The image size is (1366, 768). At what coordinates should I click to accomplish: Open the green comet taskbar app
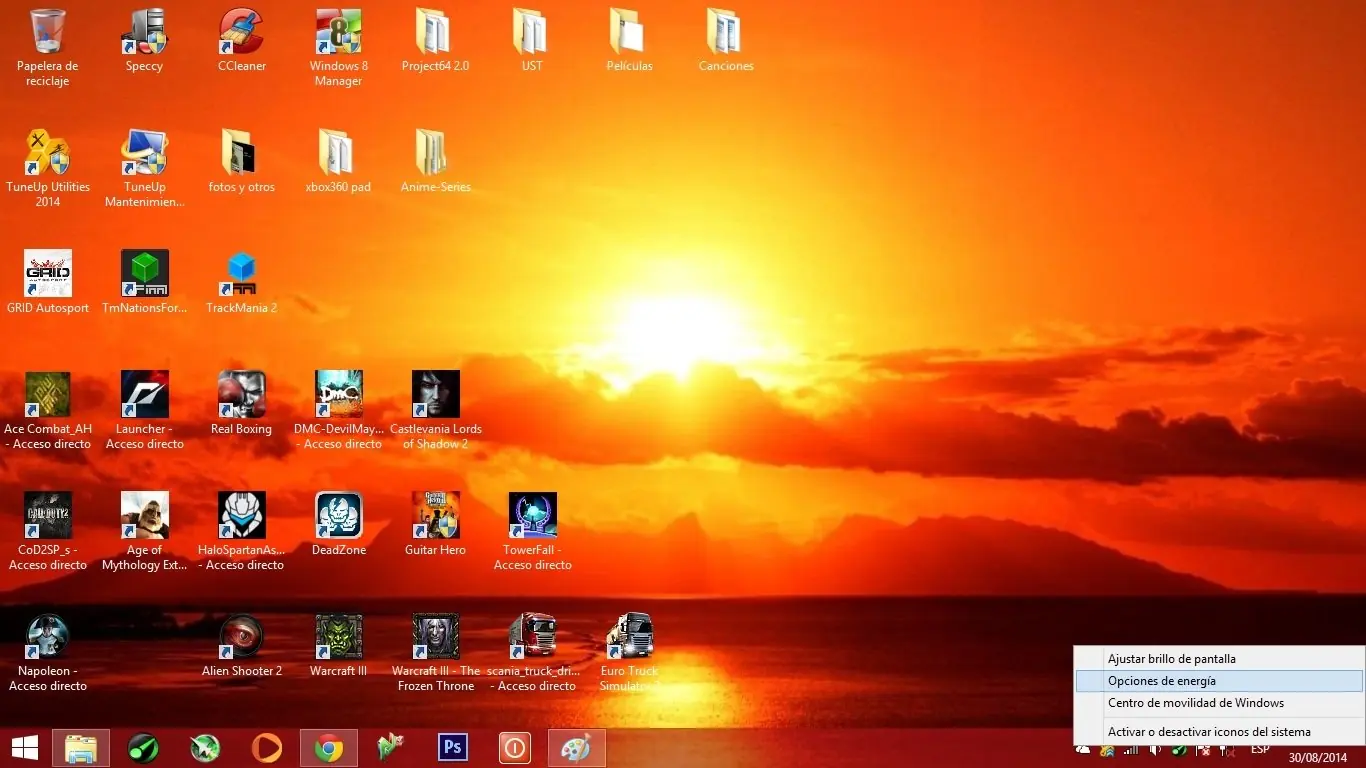[143, 748]
